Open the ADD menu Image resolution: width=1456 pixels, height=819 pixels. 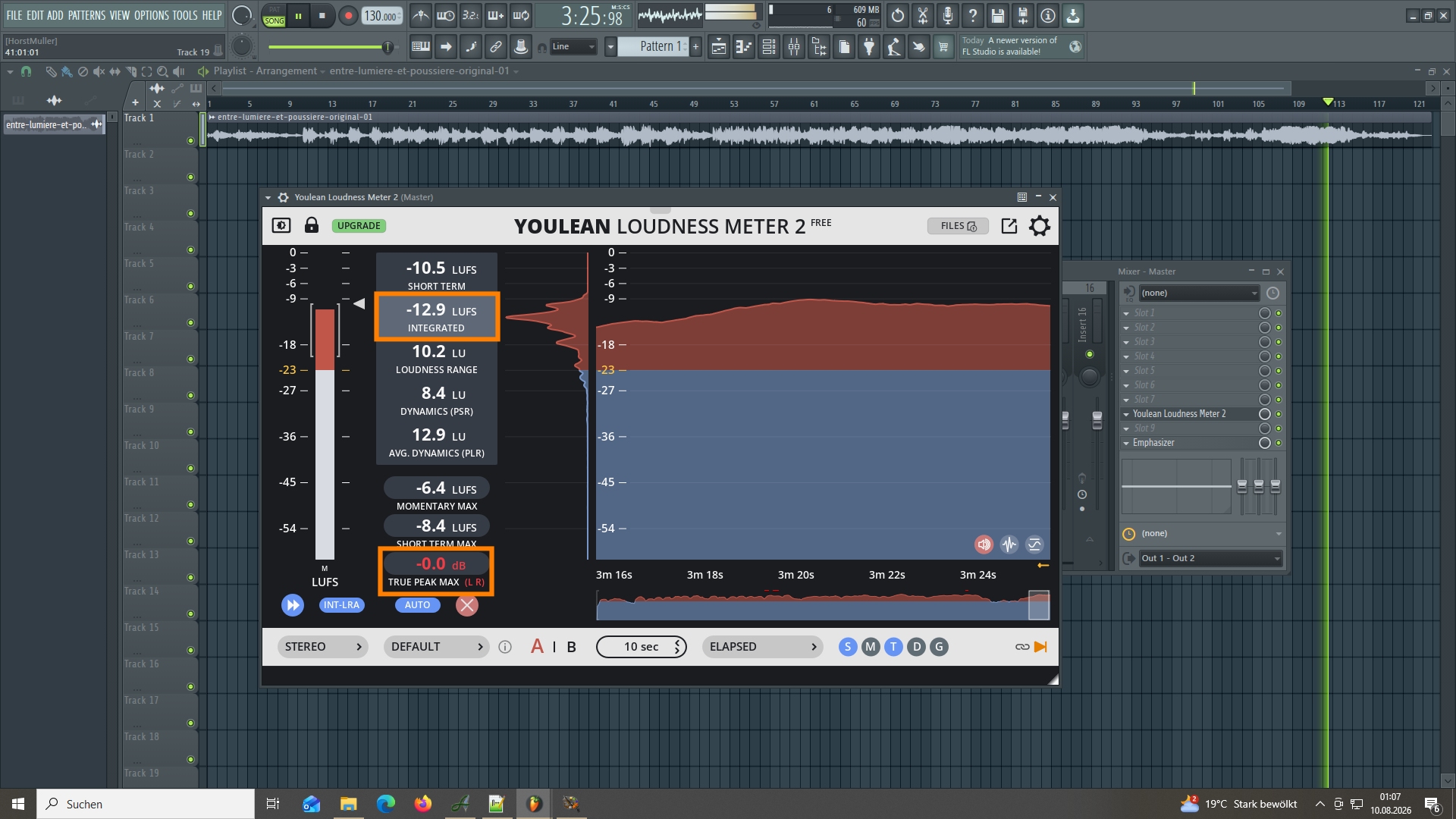pos(55,15)
